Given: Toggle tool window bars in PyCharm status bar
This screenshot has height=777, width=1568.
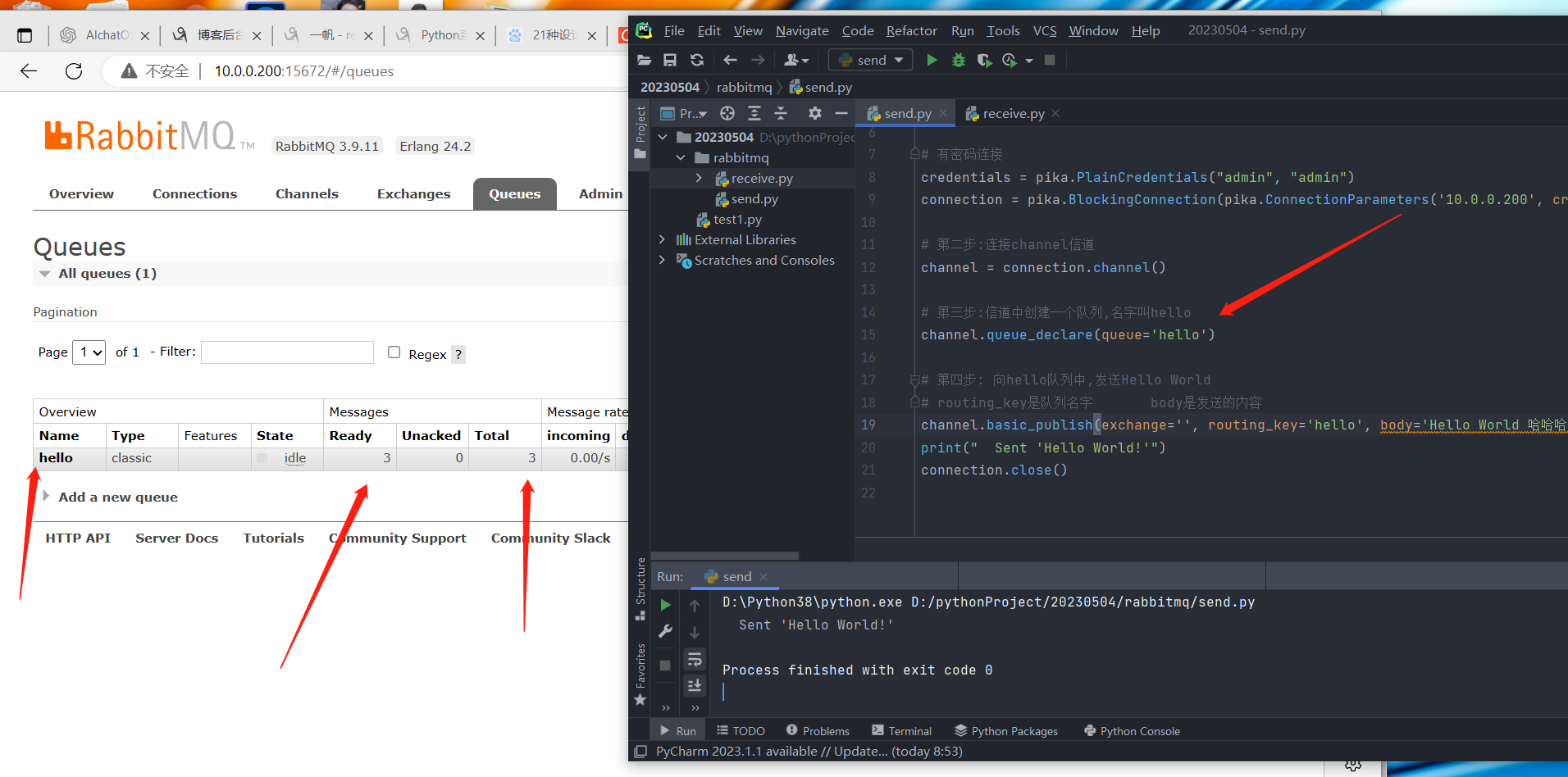Looking at the screenshot, I should click(x=640, y=752).
